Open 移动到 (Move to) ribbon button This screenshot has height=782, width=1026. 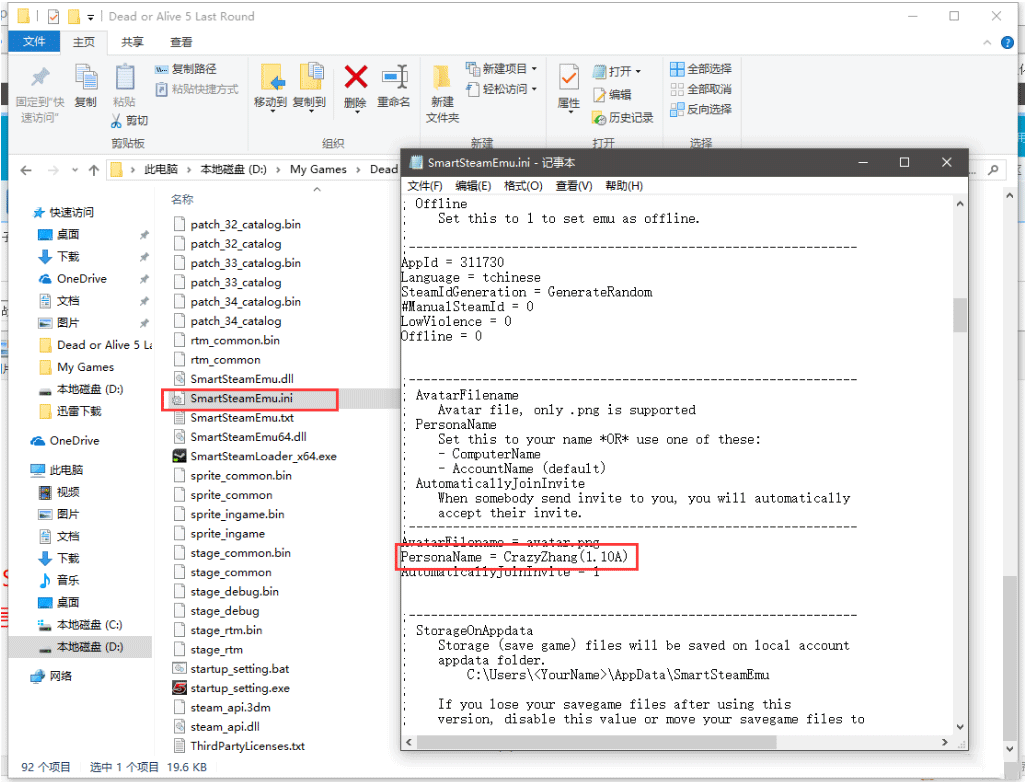(271, 87)
